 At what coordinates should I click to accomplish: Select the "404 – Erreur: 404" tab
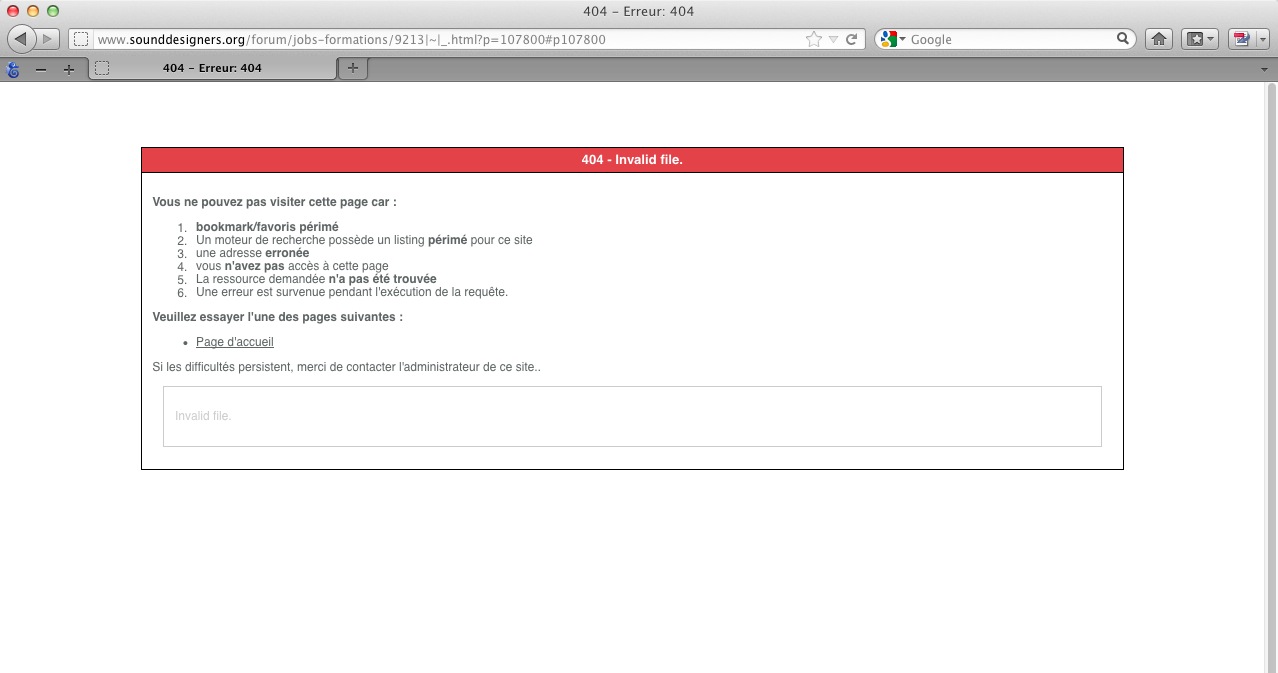click(212, 68)
